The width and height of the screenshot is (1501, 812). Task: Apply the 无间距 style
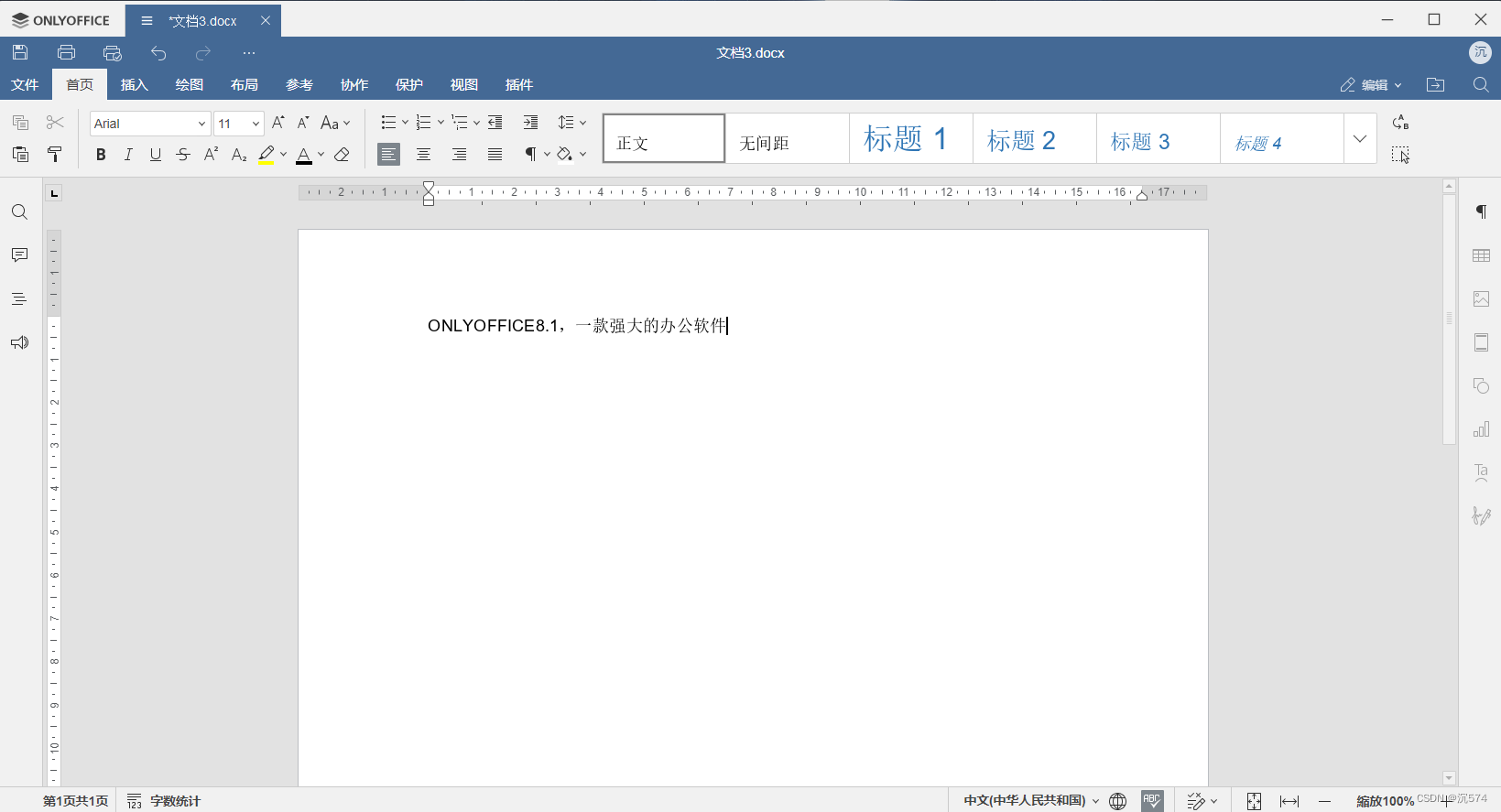coord(788,138)
